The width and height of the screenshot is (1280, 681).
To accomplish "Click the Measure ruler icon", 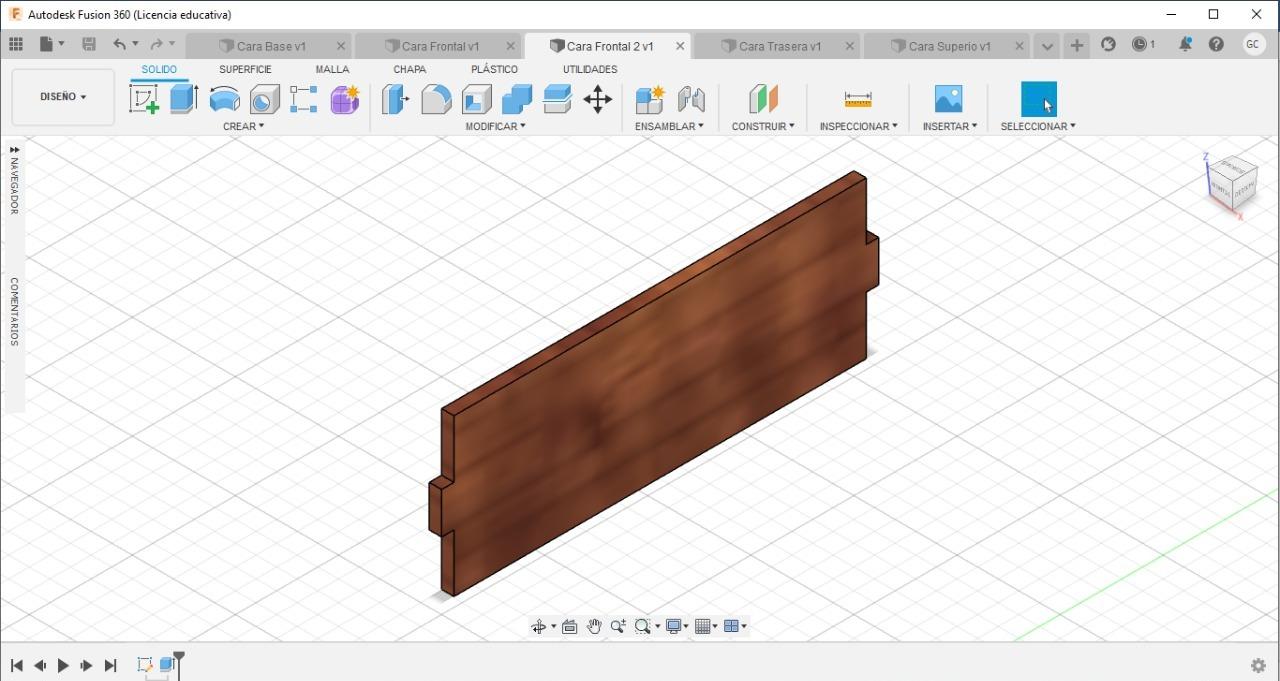I will 858,99.
